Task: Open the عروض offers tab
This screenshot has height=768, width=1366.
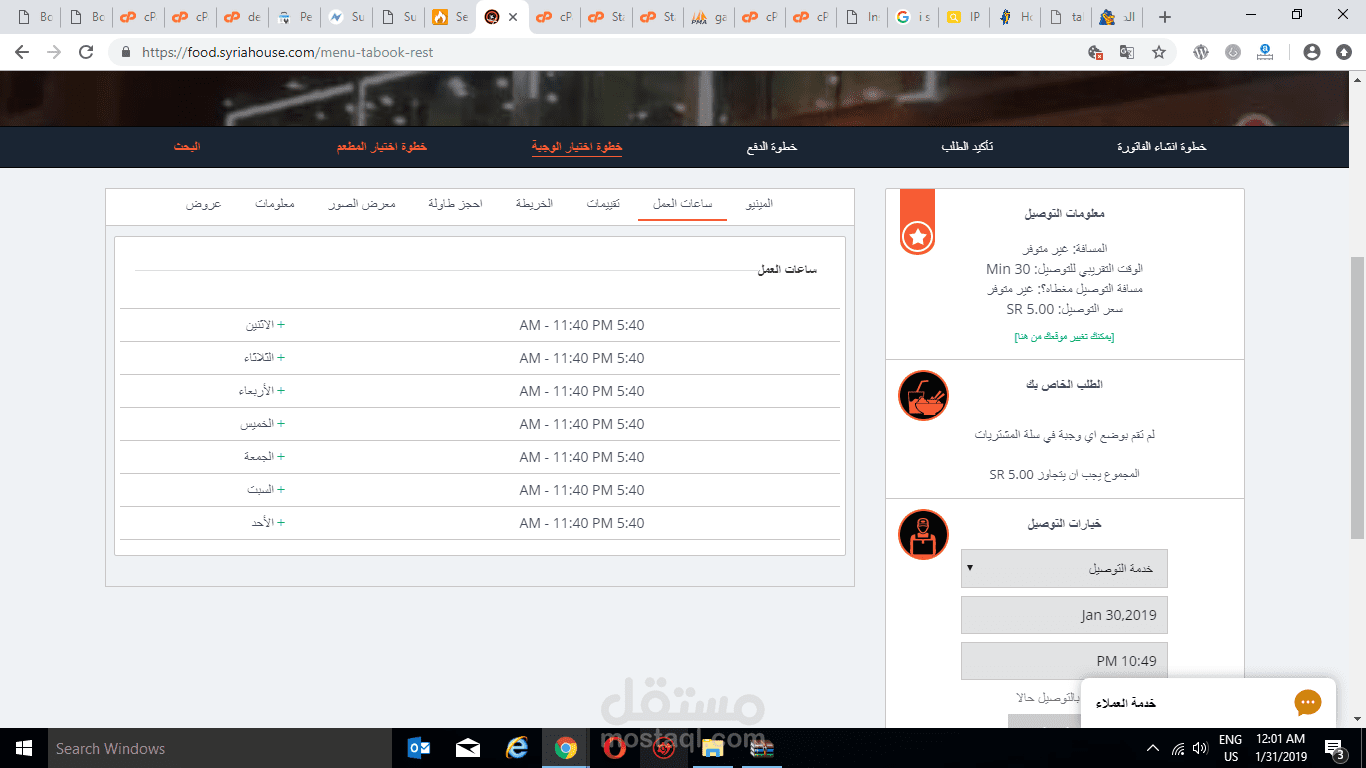Action: [x=203, y=203]
